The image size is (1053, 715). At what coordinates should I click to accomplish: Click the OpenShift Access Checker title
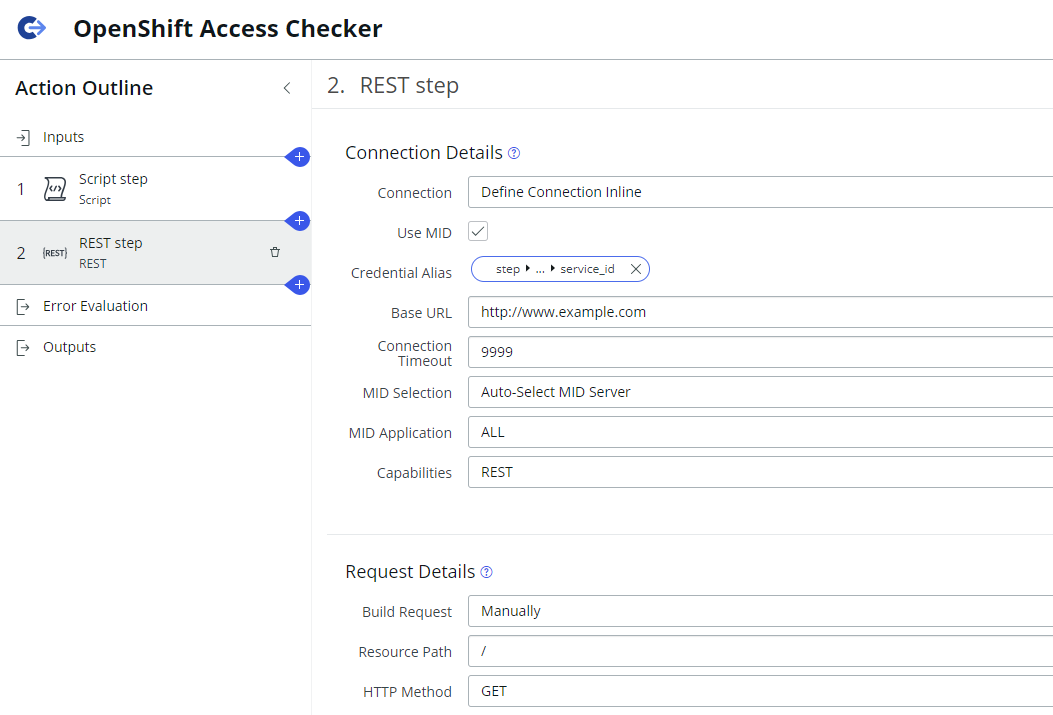tap(228, 29)
